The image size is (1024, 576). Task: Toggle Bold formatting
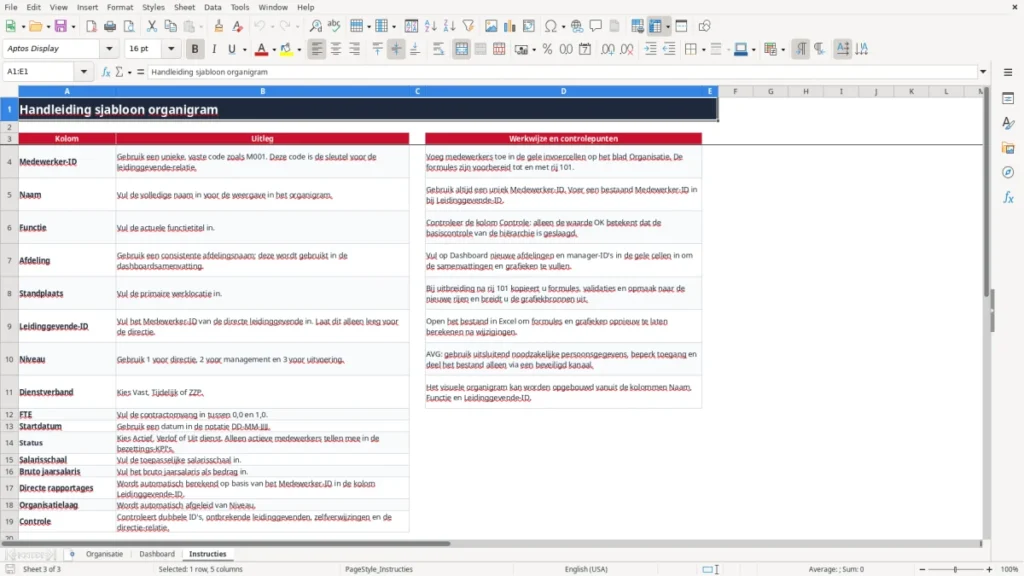pos(195,49)
